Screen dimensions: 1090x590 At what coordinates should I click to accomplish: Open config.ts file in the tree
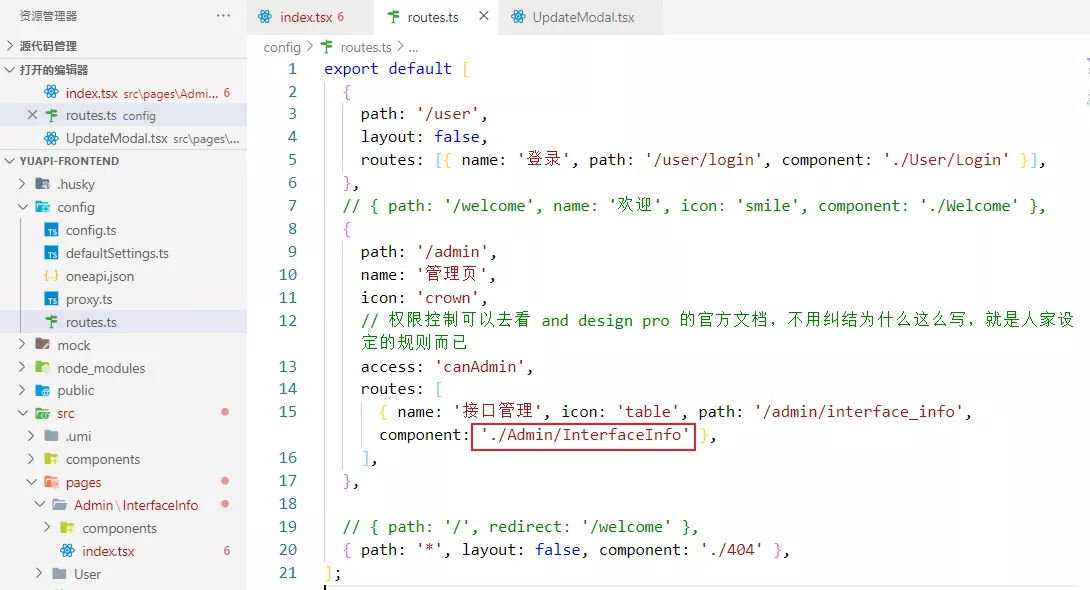point(91,230)
